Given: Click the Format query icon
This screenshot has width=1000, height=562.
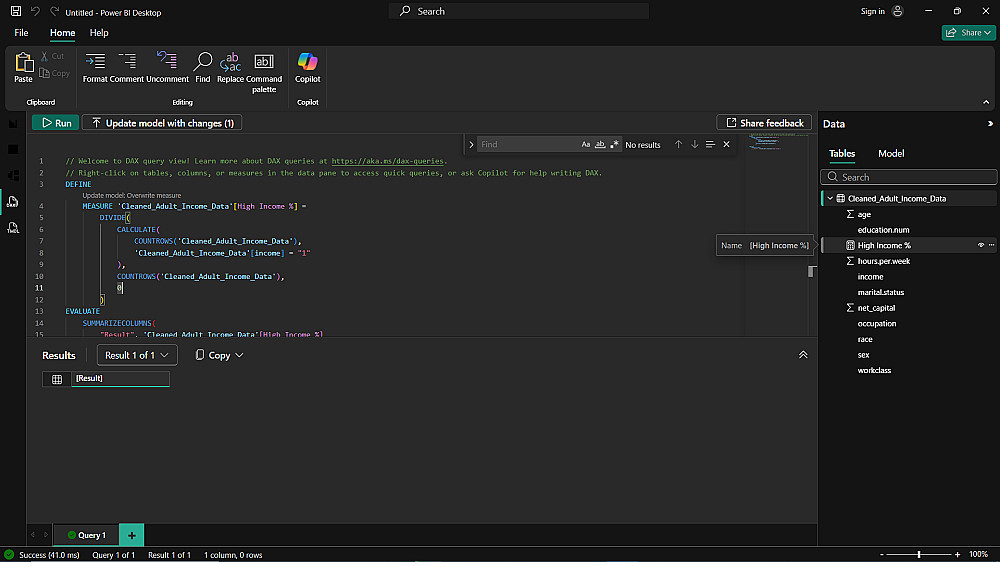Looking at the screenshot, I should pos(95,63).
